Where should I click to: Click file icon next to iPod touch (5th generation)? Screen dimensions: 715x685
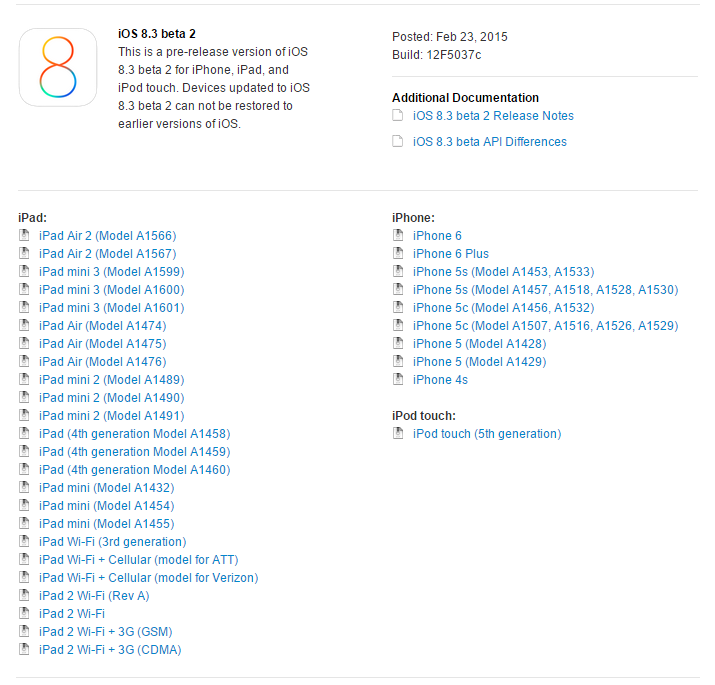click(398, 433)
